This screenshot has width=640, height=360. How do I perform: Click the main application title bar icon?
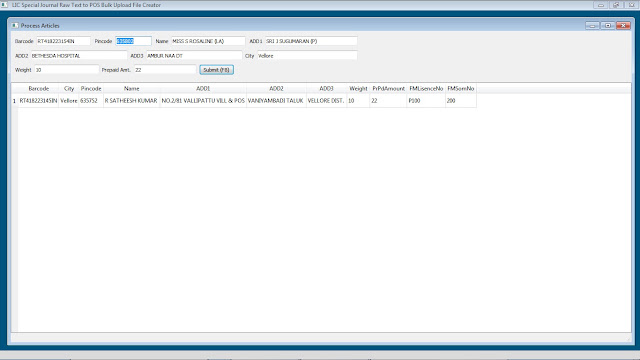point(4,4)
